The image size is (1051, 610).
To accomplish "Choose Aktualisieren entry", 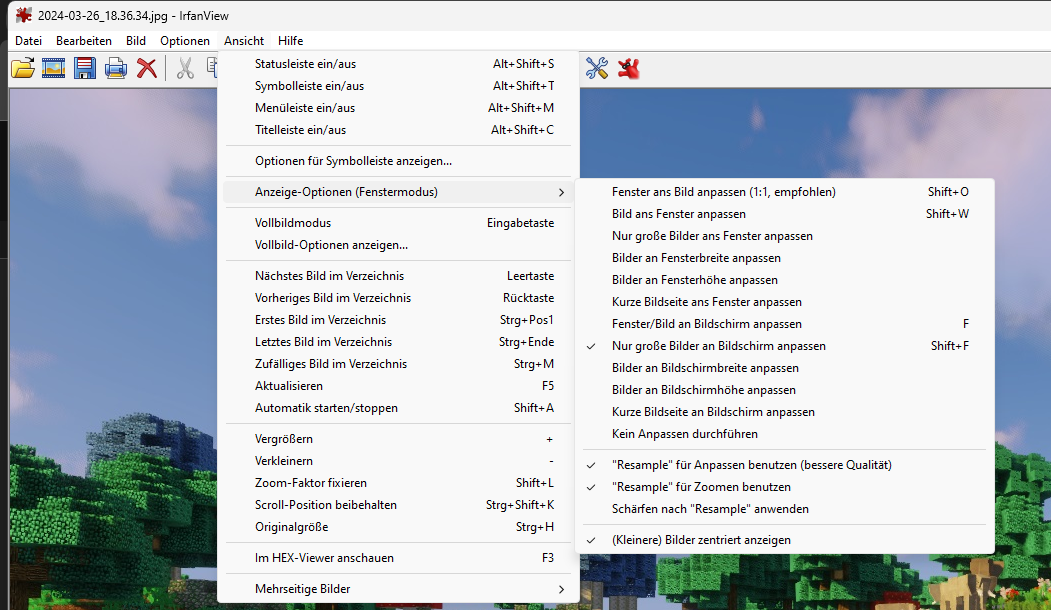I will click(x=398, y=386).
